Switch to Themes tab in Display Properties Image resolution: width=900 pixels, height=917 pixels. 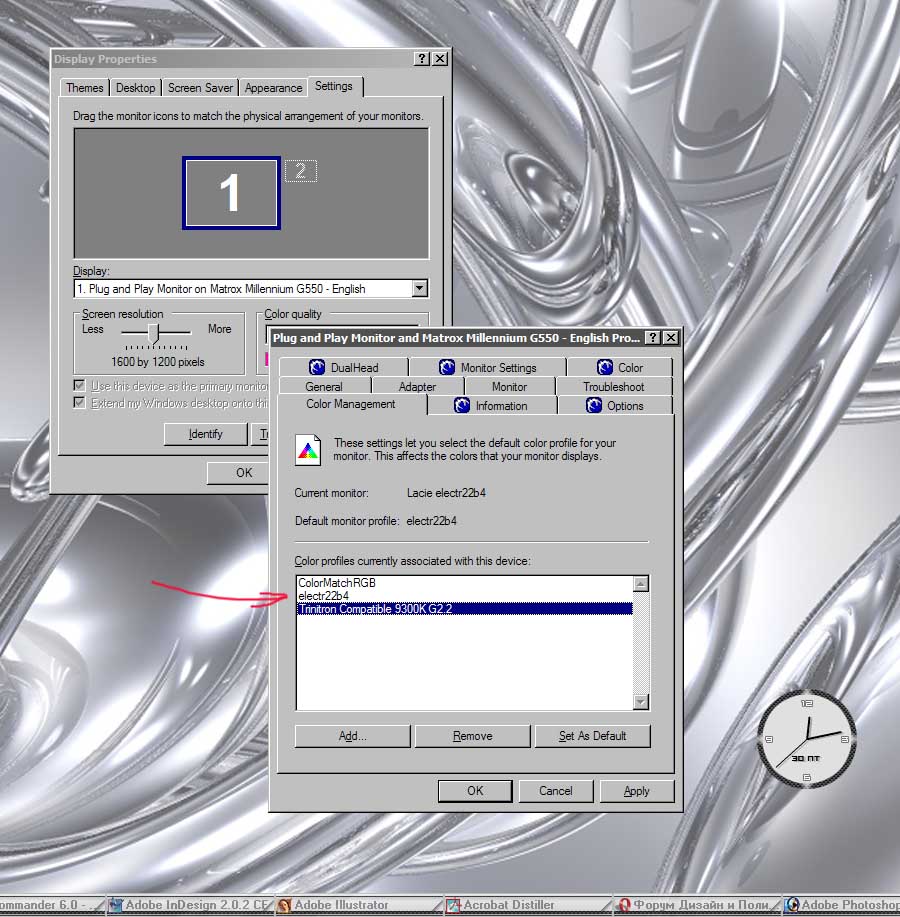(85, 88)
